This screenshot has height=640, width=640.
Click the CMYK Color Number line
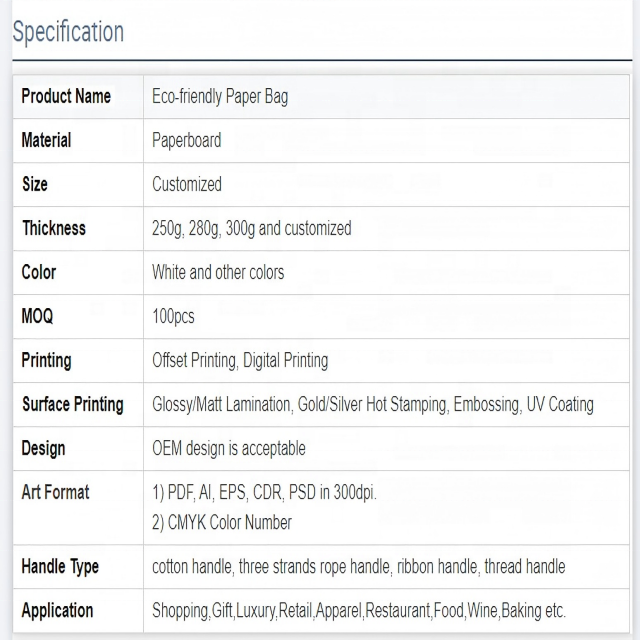click(x=222, y=523)
